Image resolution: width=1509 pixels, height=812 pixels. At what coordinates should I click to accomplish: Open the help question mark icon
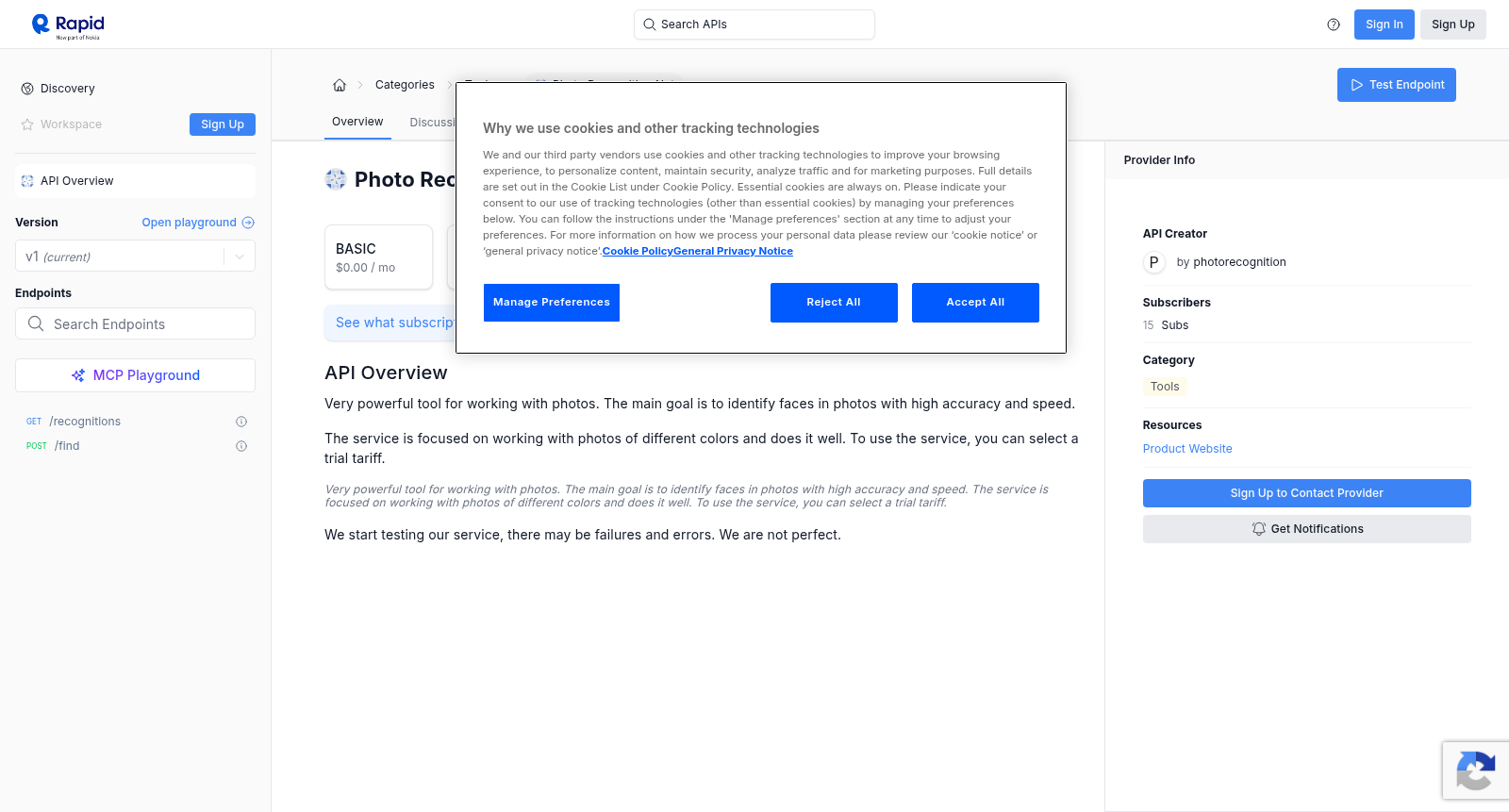[x=1334, y=25]
